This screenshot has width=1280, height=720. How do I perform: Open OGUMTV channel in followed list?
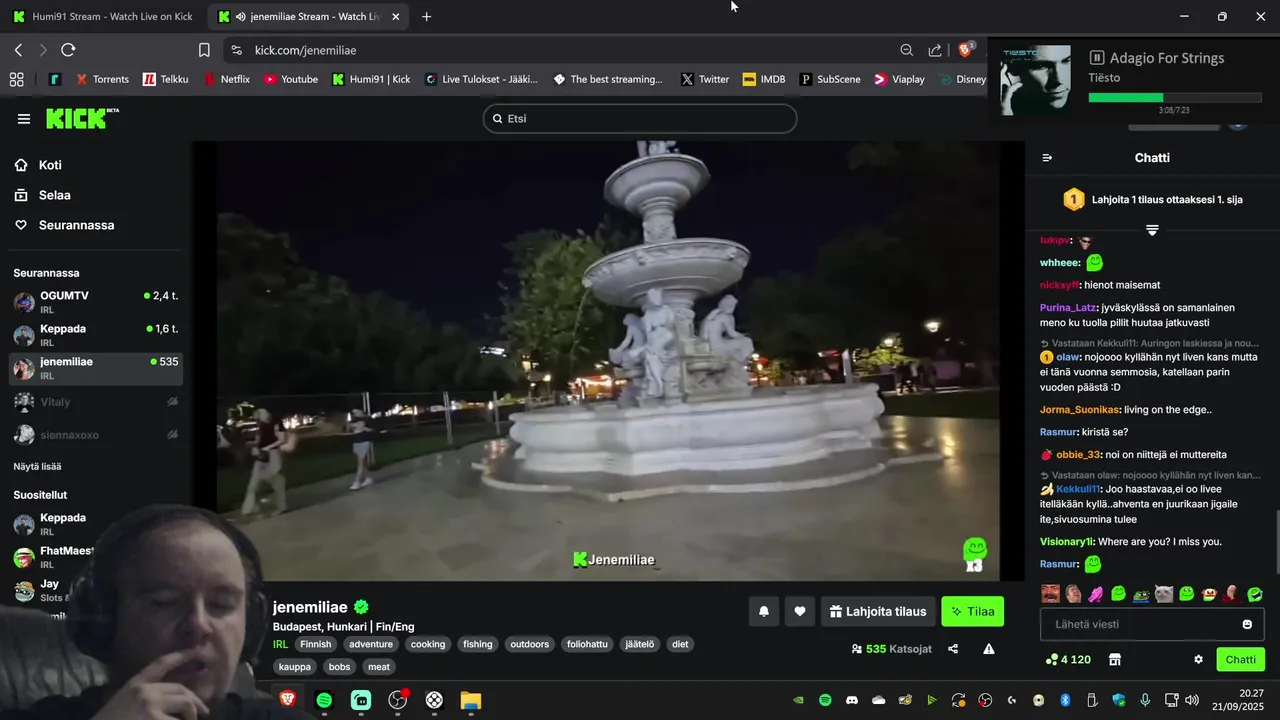(96, 302)
